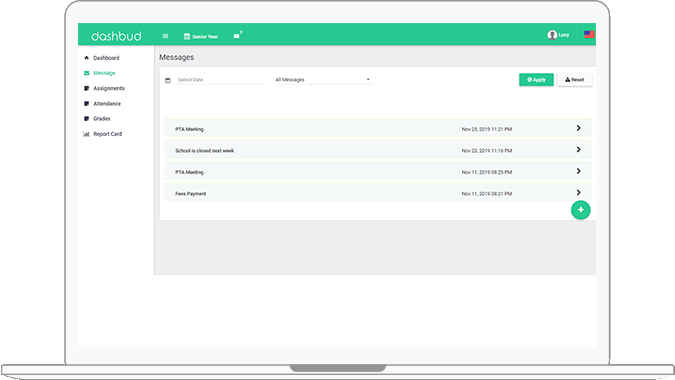Toggle the hamburger menu icon
This screenshot has height=380, width=675.
[x=165, y=36]
